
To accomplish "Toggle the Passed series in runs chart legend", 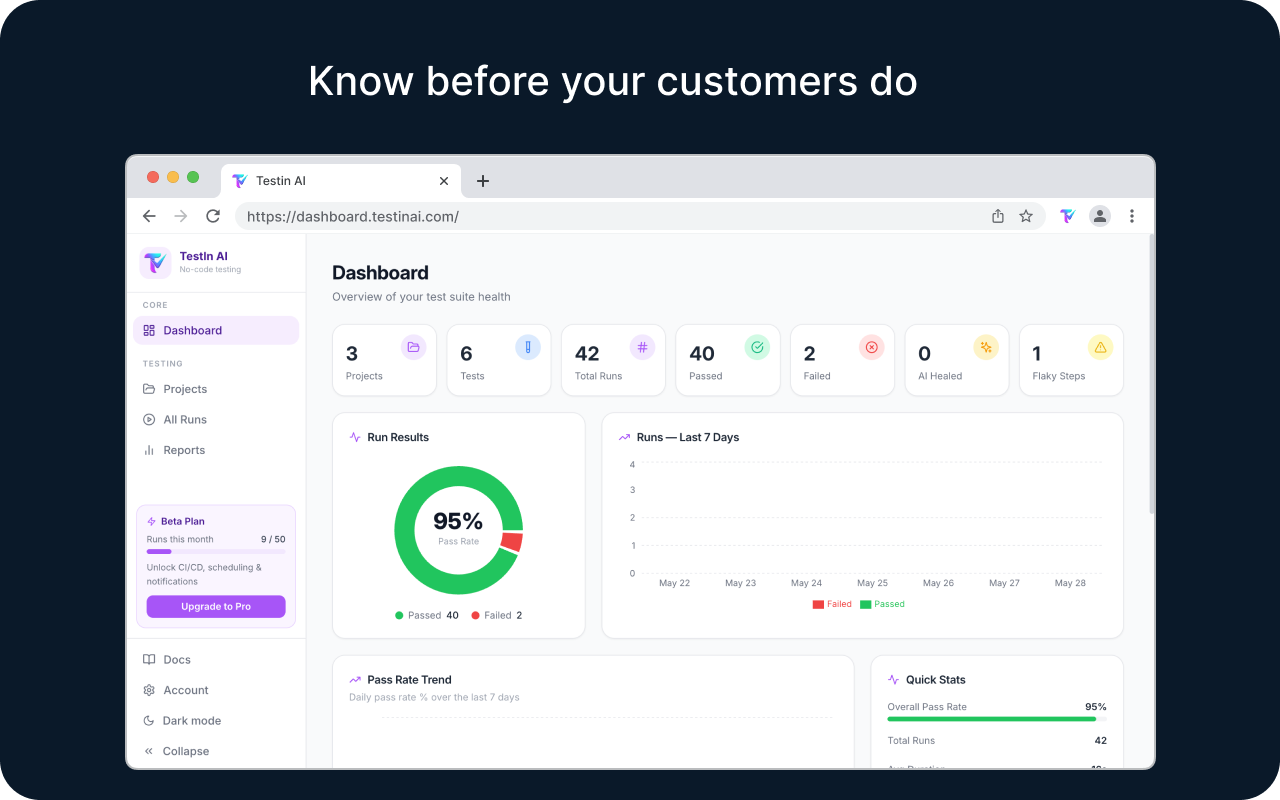I will [x=882, y=604].
